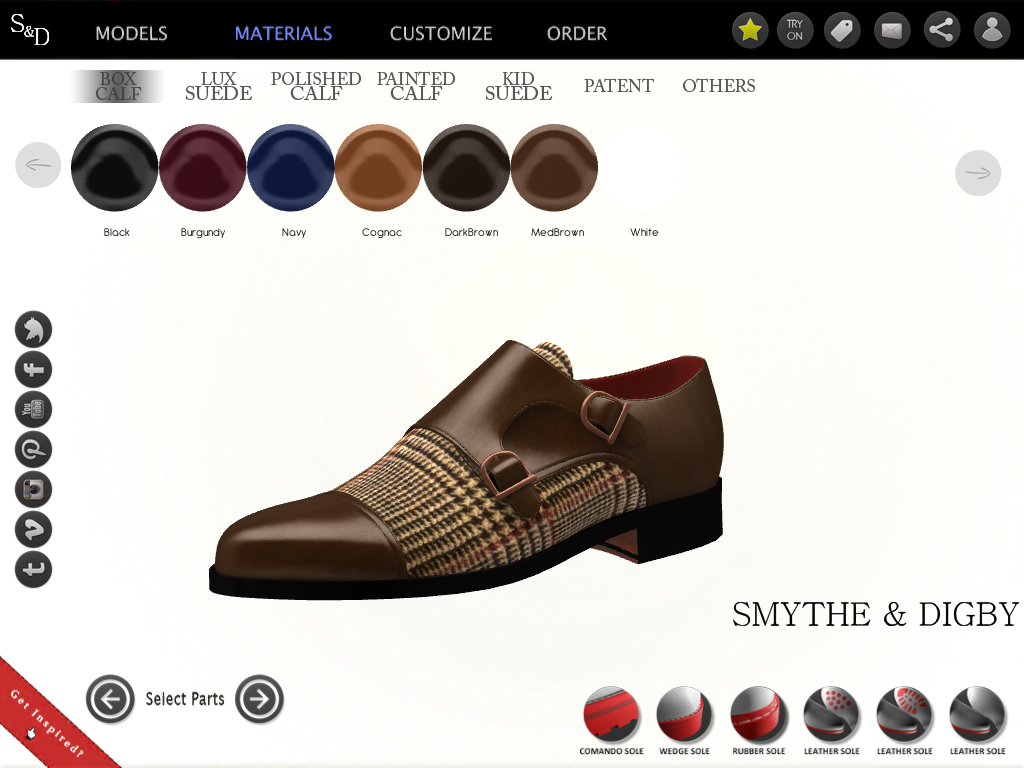Click the 3D monk strap shoe preview

point(467,469)
